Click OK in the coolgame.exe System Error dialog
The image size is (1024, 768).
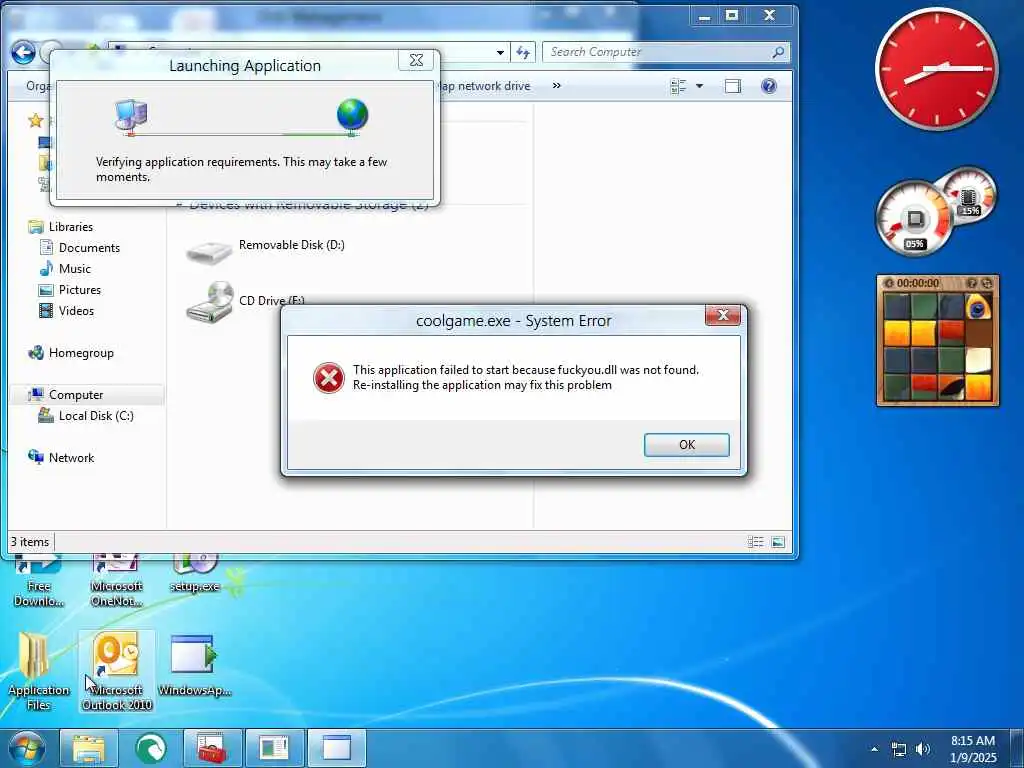click(686, 445)
